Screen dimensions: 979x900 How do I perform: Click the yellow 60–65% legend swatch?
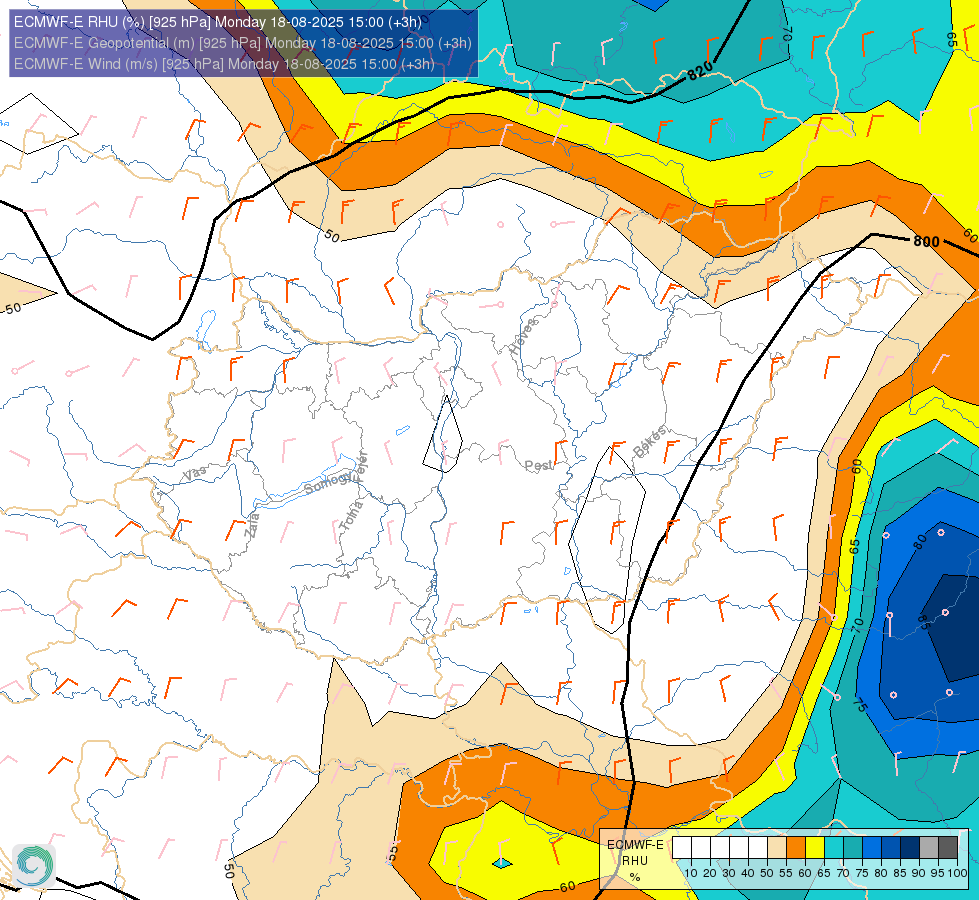815,848
